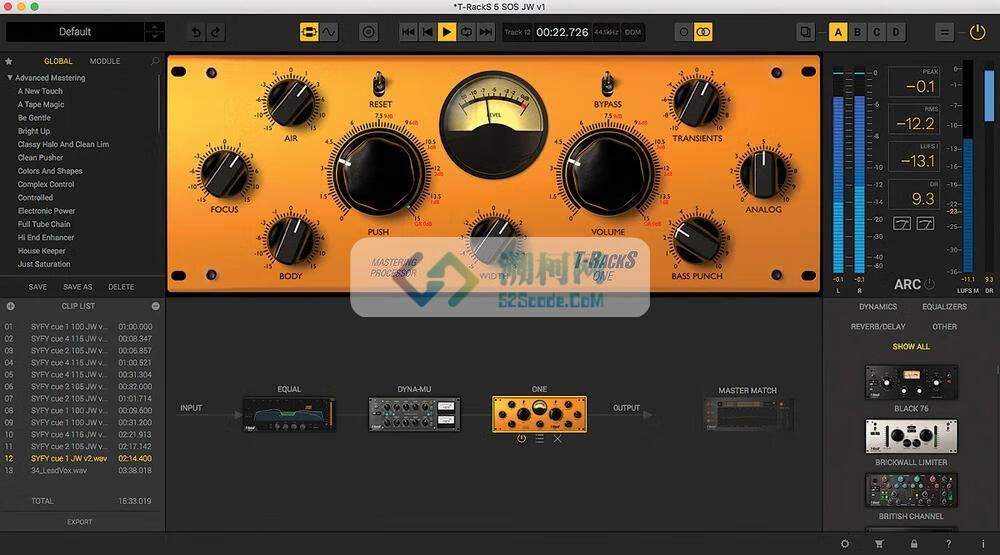Choose the BLACK 76 module thumbnail
Viewport: 1000px width, 555px height.
tap(911, 382)
